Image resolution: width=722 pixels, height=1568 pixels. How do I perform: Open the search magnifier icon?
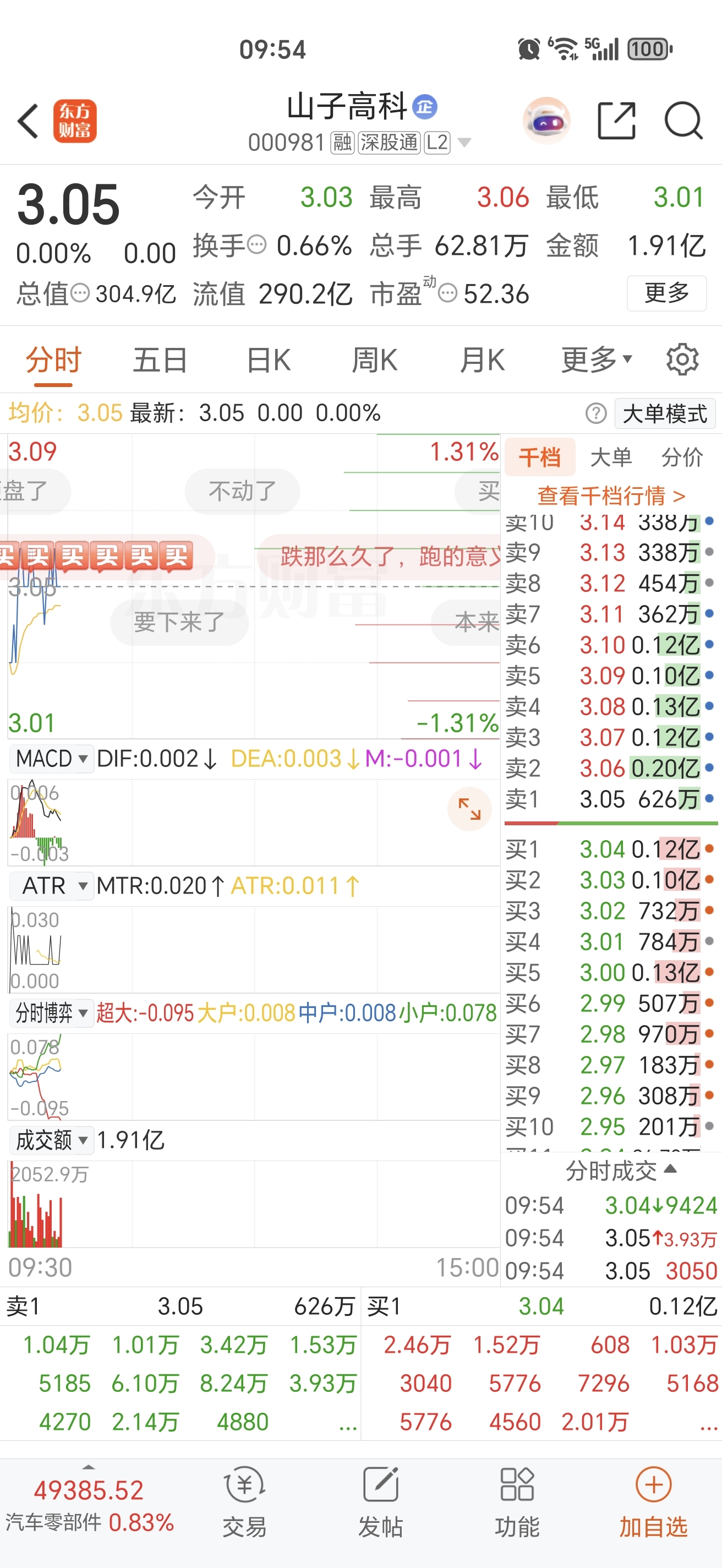(683, 121)
